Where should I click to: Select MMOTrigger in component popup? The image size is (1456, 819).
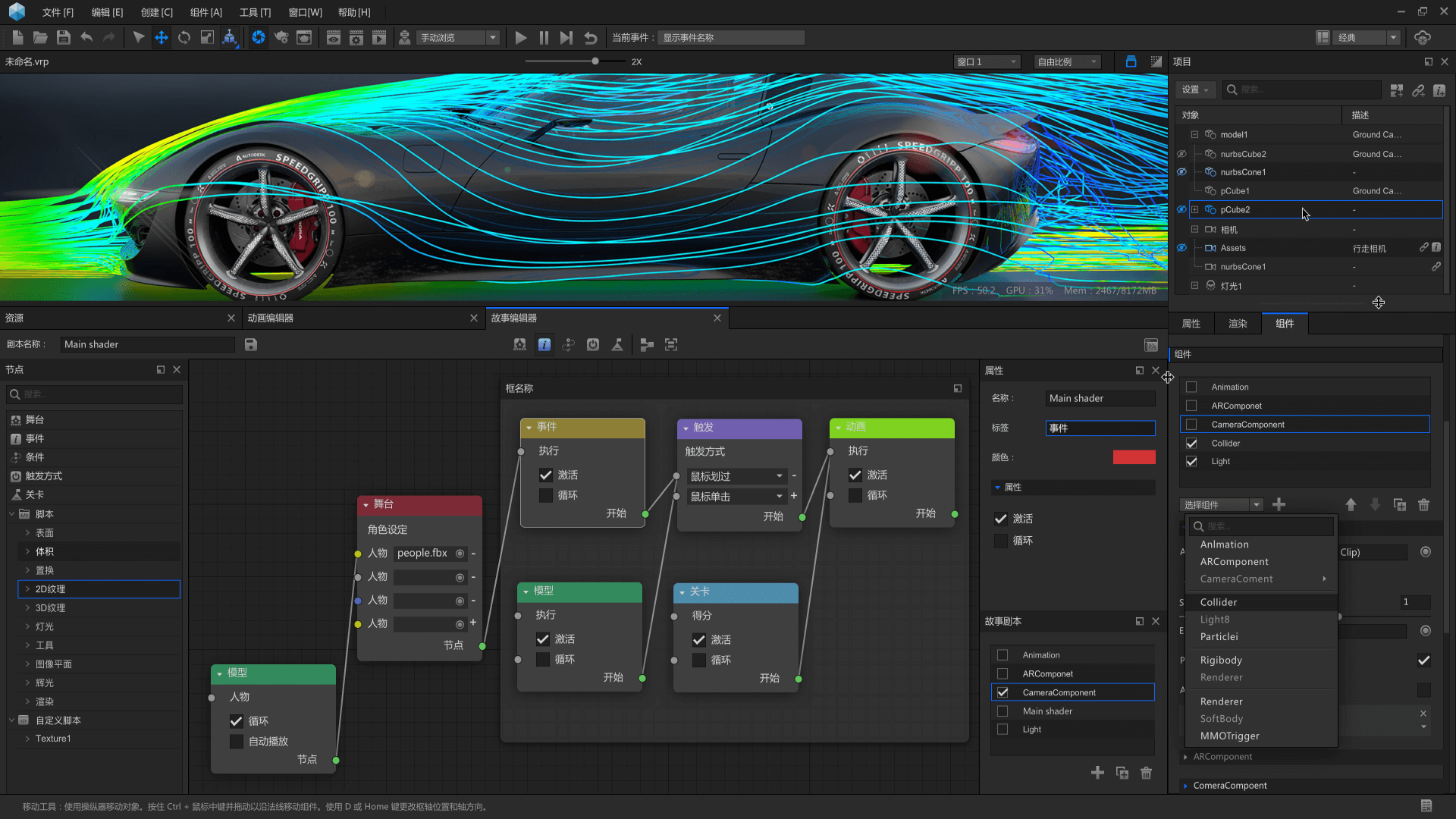click(x=1229, y=736)
